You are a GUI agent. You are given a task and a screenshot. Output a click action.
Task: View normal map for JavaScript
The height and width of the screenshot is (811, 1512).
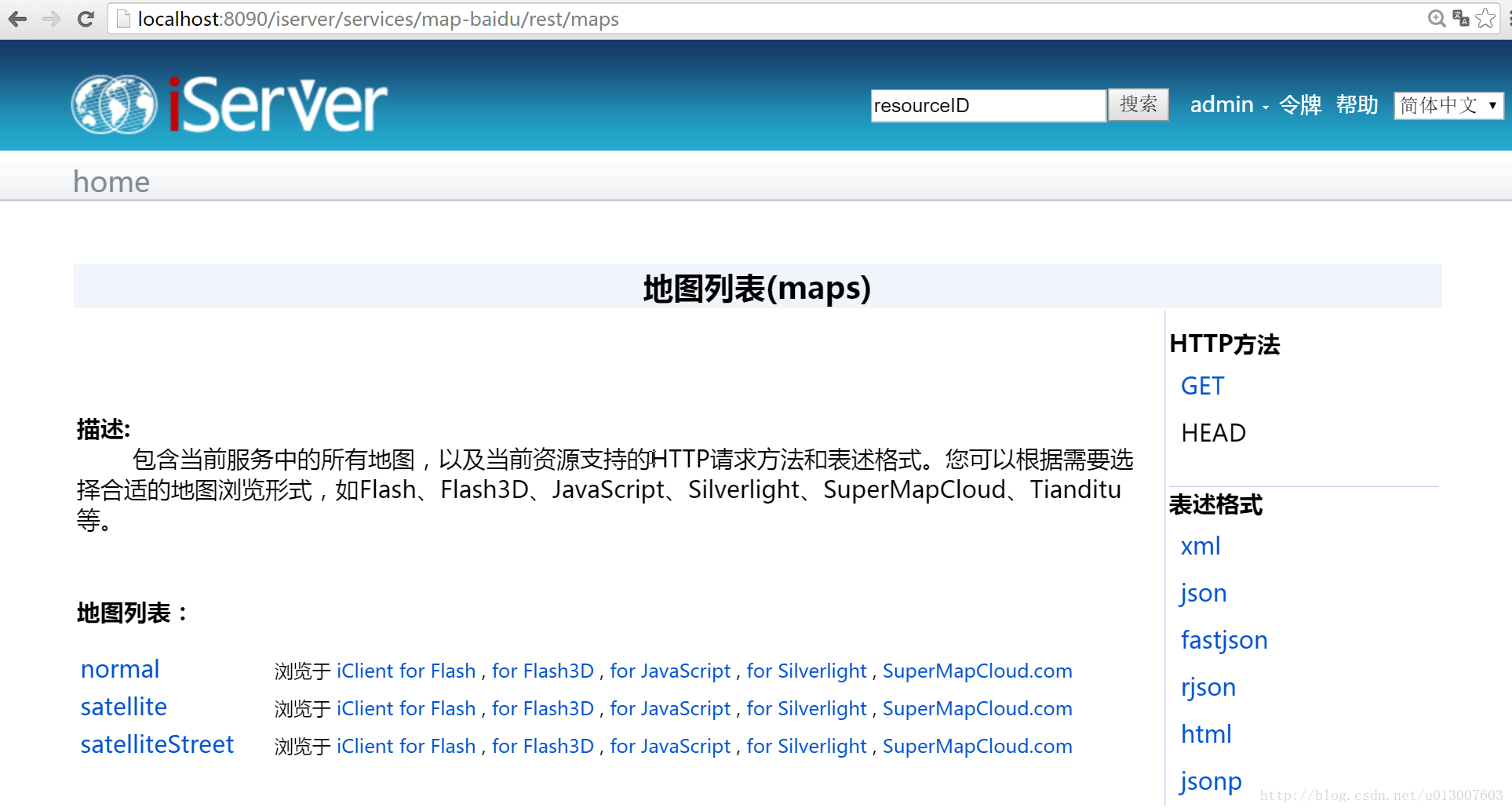point(670,671)
